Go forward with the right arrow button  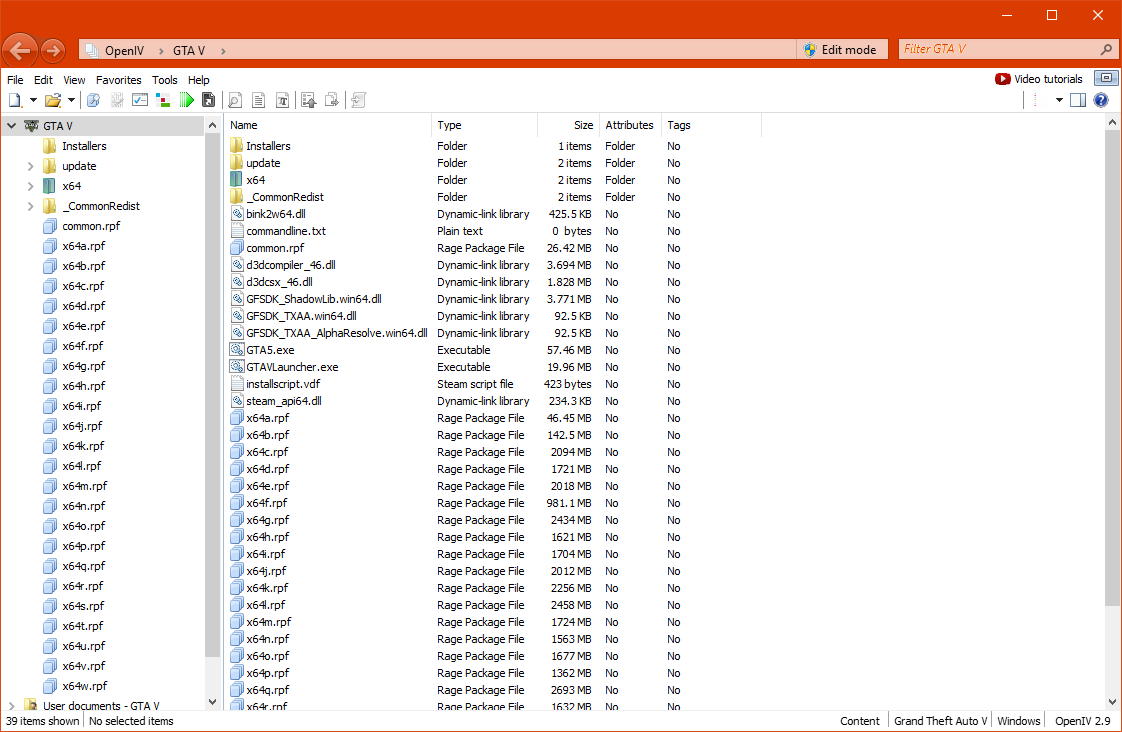[53, 50]
